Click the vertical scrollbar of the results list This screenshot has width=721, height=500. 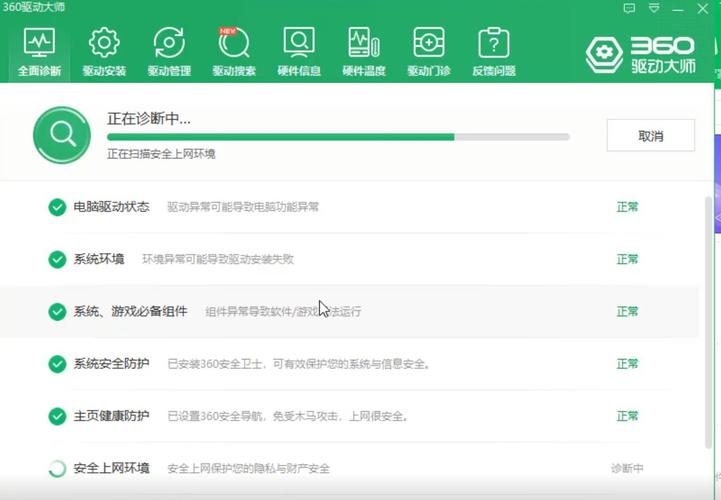(708, 322)
